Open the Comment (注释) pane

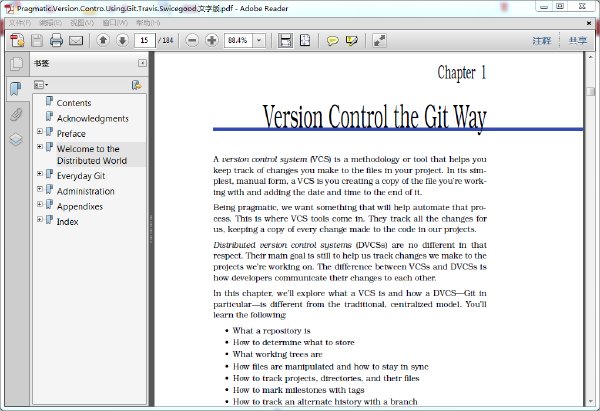pos(542,41)
